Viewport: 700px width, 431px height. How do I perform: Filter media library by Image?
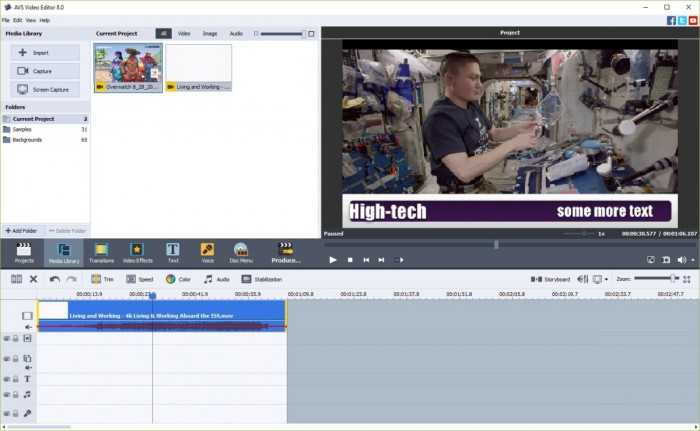click(210, 33)
